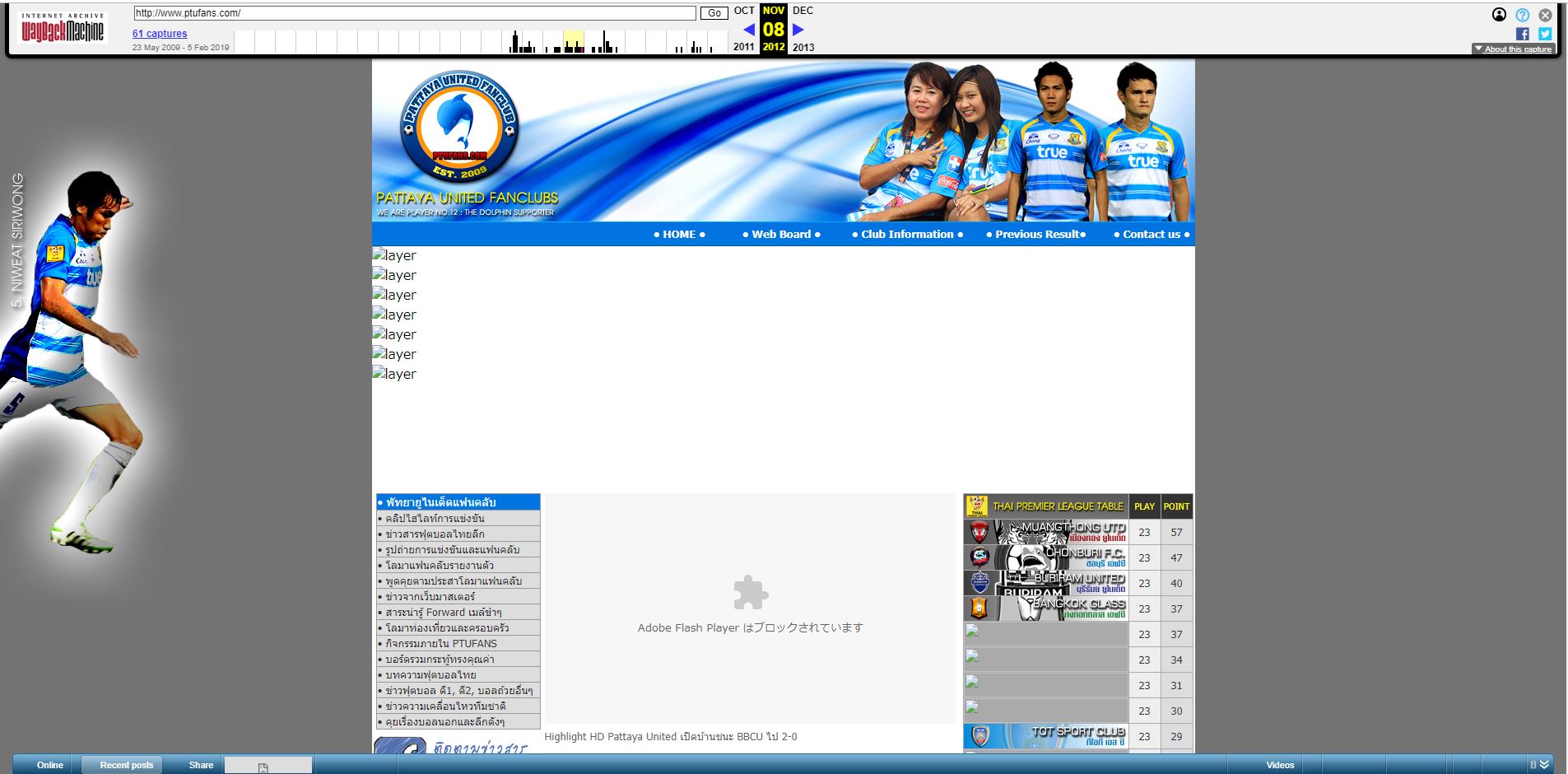The width and height of the screenshot is (1568, 774).
Task: Share this capture on Facebook
Action: [x=1522, y=34]
